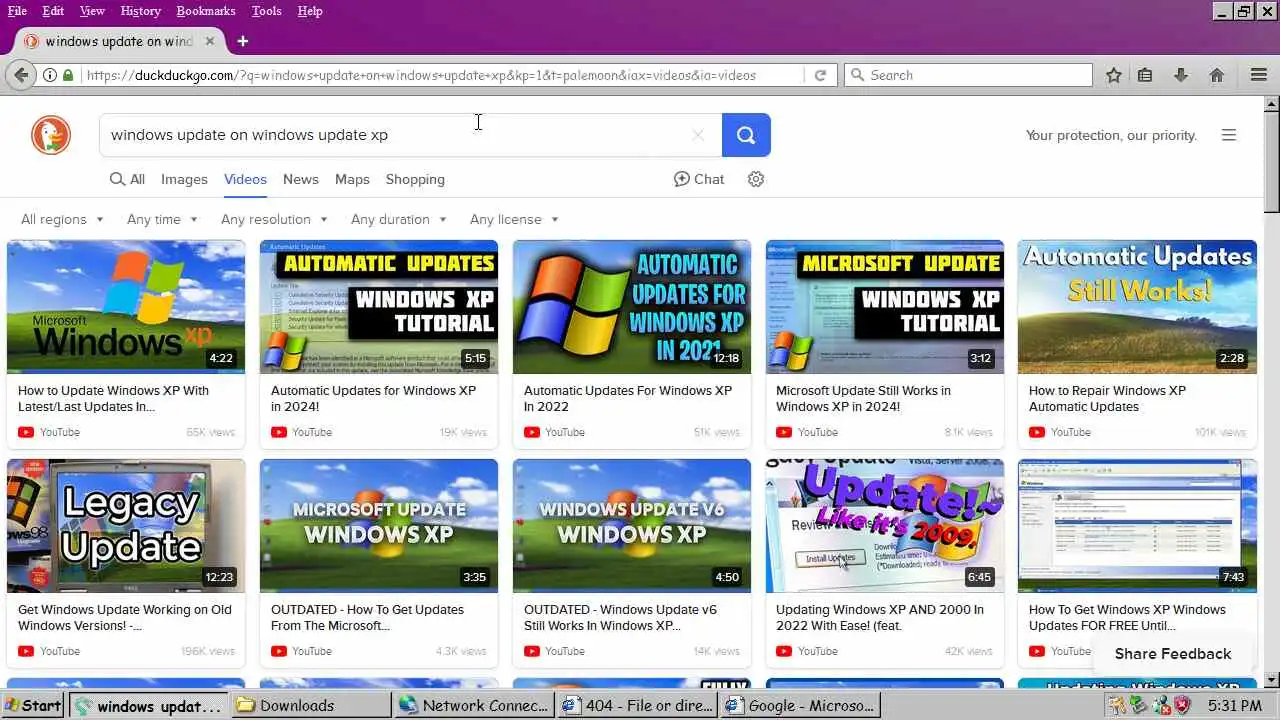The height and width of the screenshot is (720, 1280).
Task: Open the Chat feature
Action: [699, 179]
